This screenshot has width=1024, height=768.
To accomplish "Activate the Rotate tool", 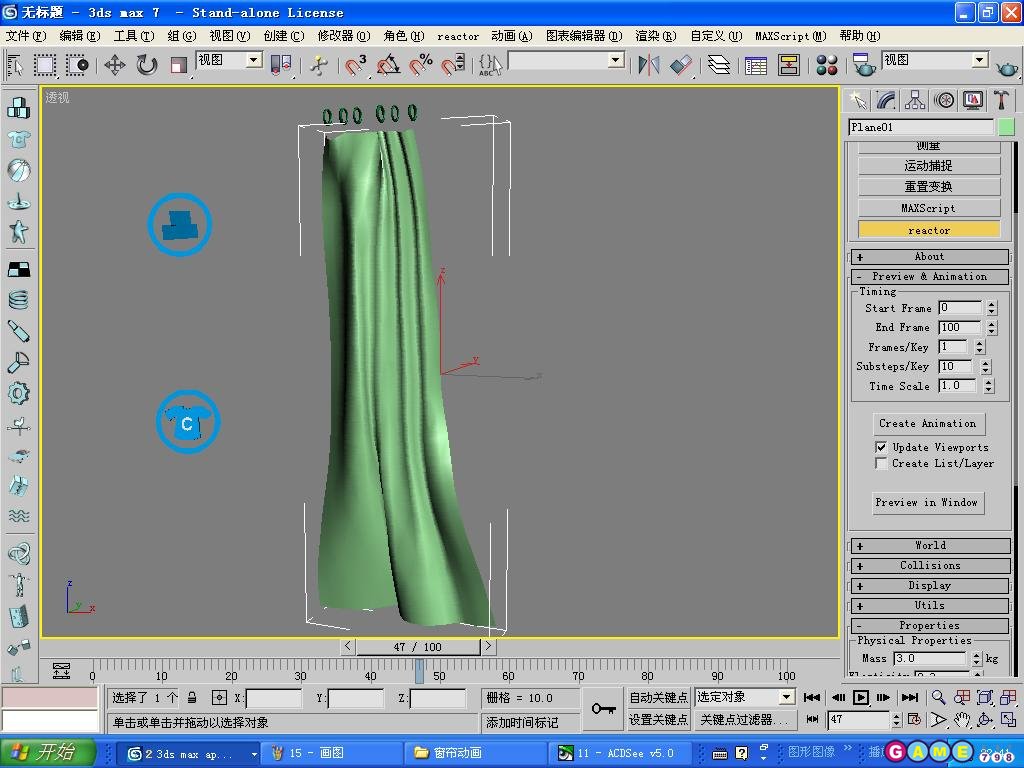I will click(147, 66).
